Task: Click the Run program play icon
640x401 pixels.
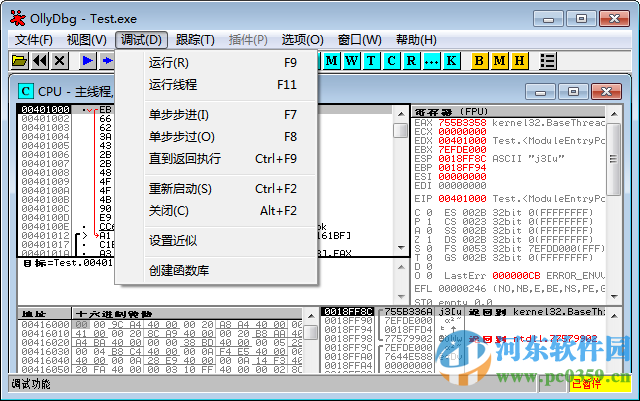Action: [x=87, y=61]
